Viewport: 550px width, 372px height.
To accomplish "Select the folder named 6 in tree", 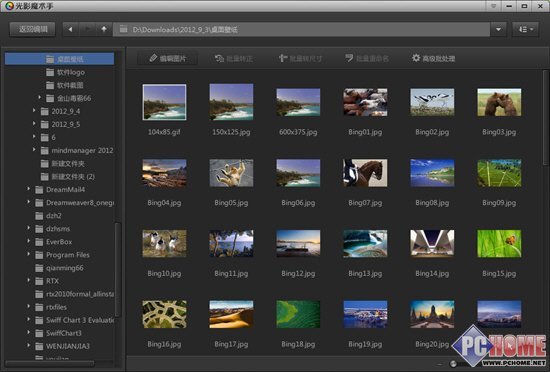I will [53, 137].
